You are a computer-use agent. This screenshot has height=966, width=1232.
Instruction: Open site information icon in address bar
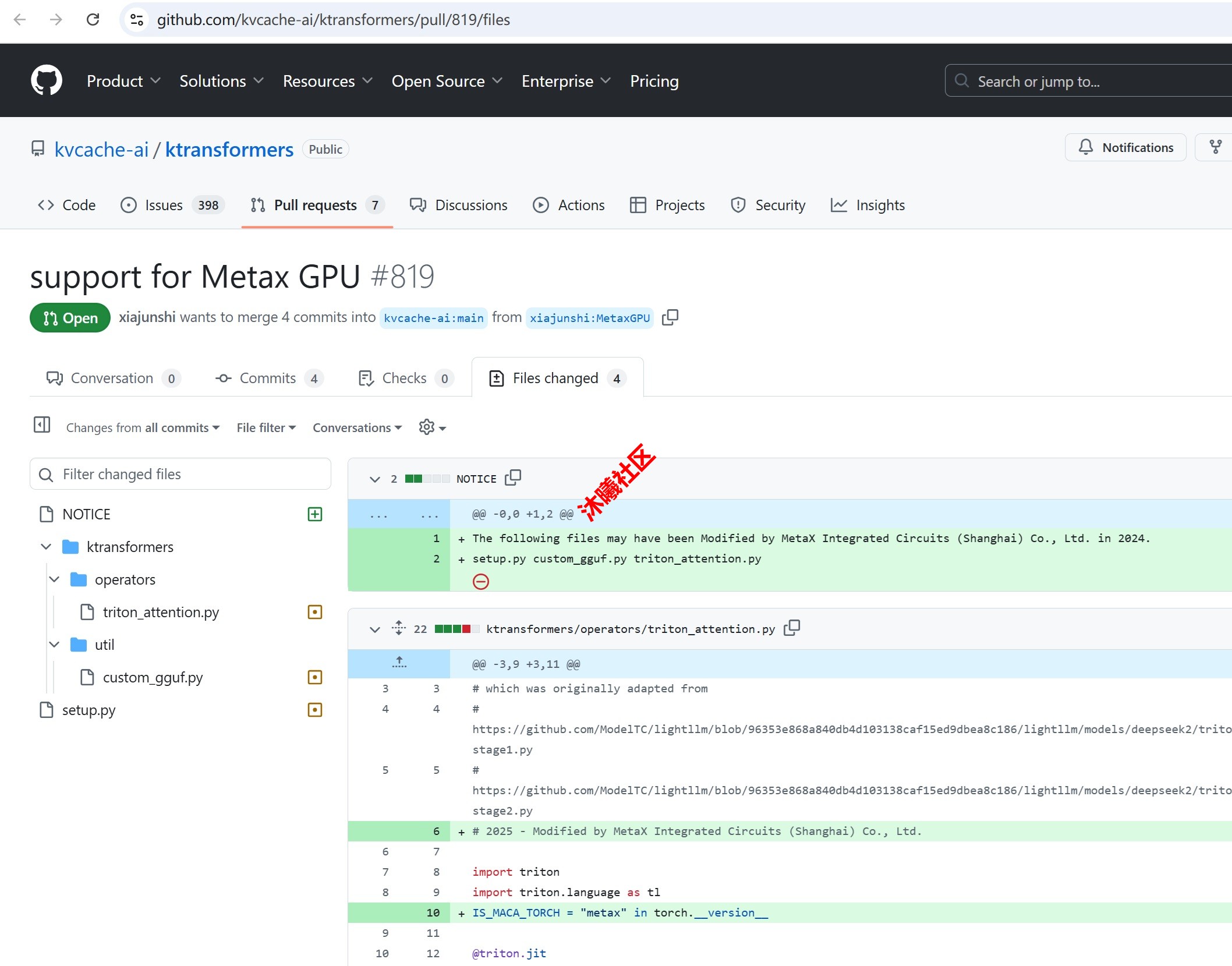[x=137, y=20]
